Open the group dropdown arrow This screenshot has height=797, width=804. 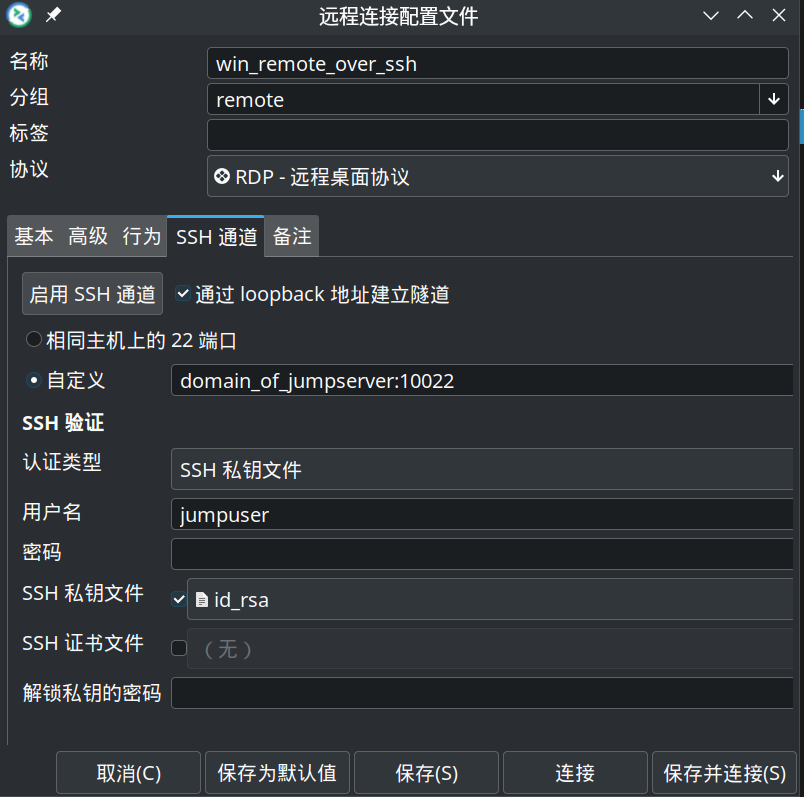[774, 99]
